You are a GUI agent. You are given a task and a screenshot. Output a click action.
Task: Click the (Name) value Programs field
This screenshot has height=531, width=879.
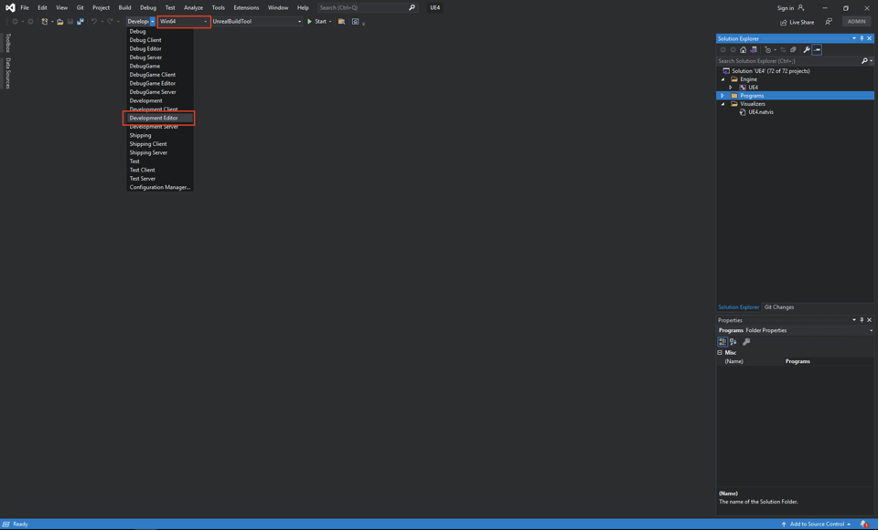coord(829,362)
